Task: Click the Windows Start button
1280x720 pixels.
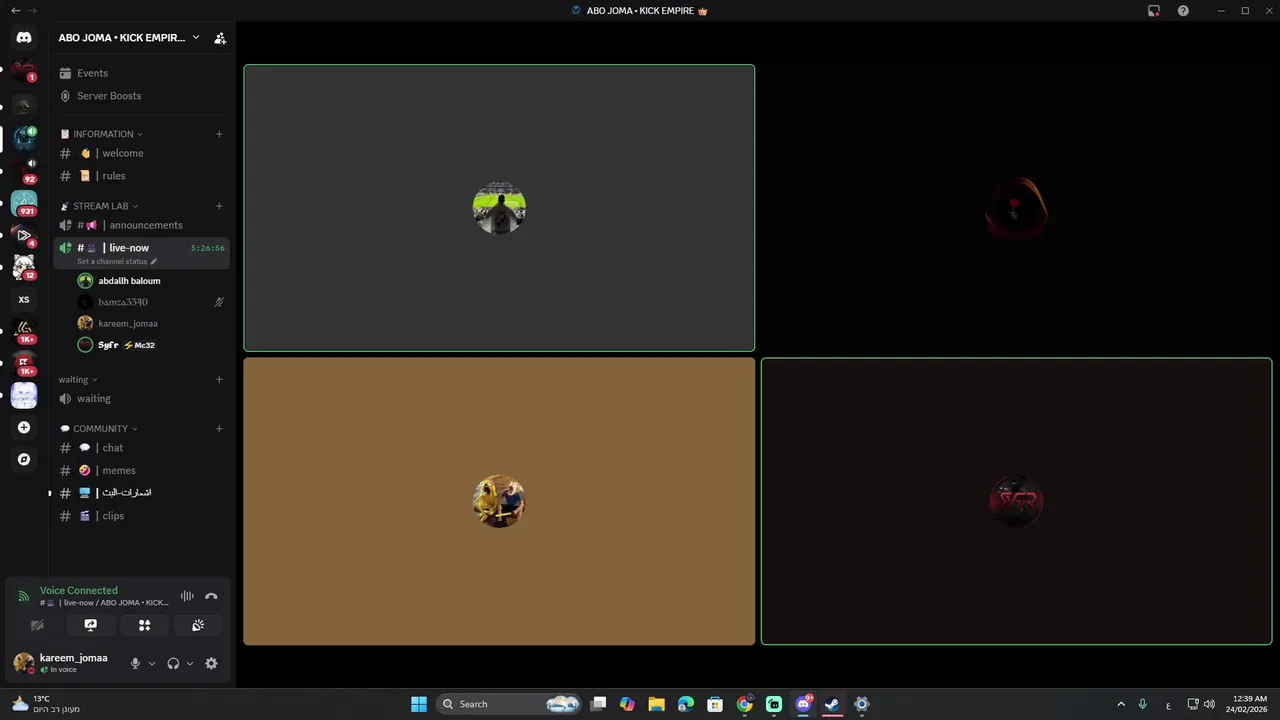Action: (419, 704)
